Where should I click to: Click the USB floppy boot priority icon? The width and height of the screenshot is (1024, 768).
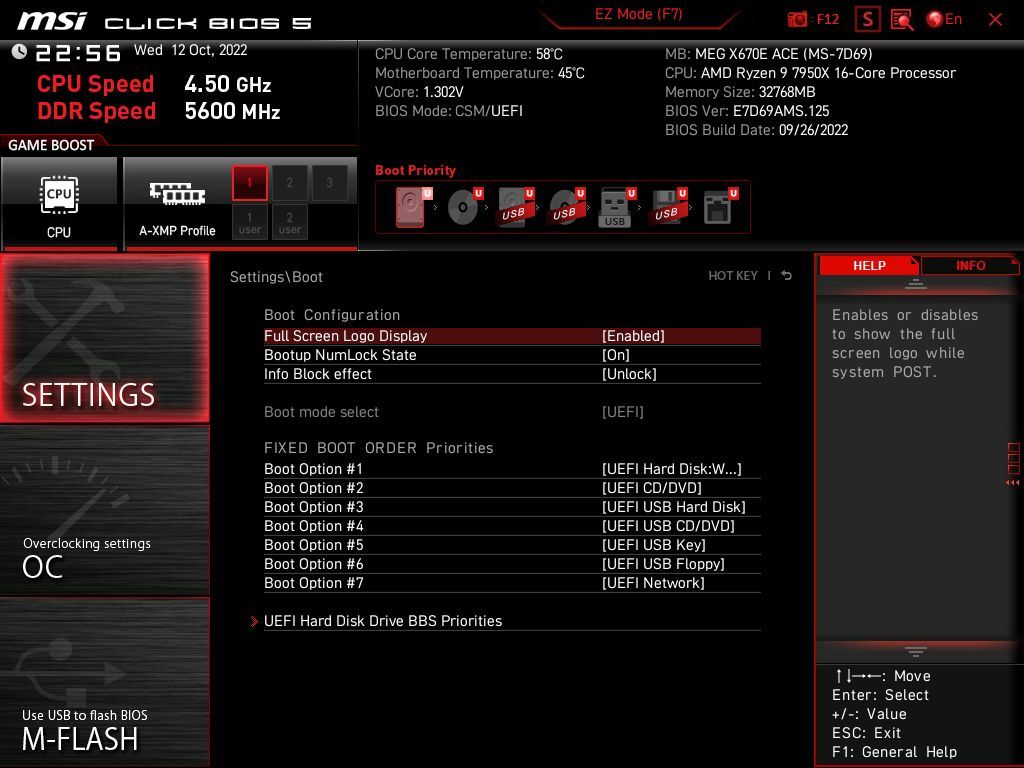point(667,207)
